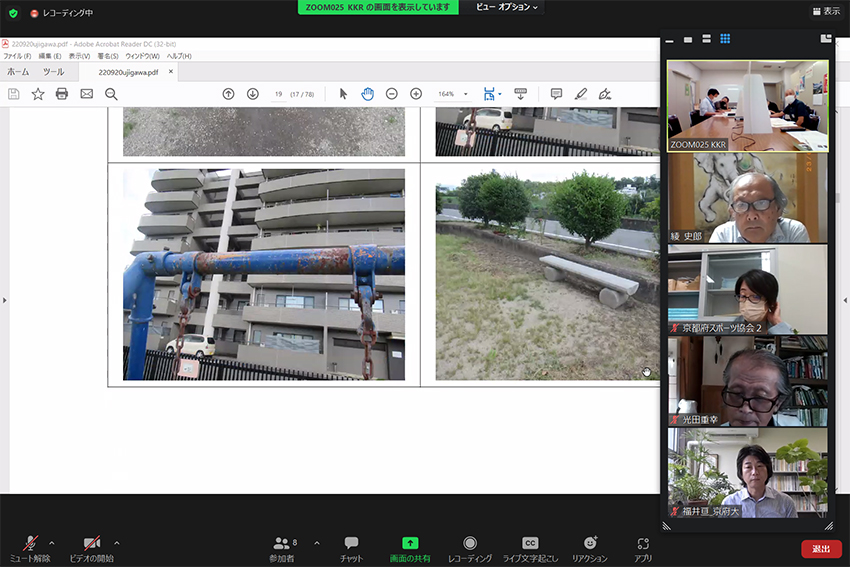Click the Acrobat print icon
Image resolution: width=850 pixels, height=567 pixels.
[62, 94]
